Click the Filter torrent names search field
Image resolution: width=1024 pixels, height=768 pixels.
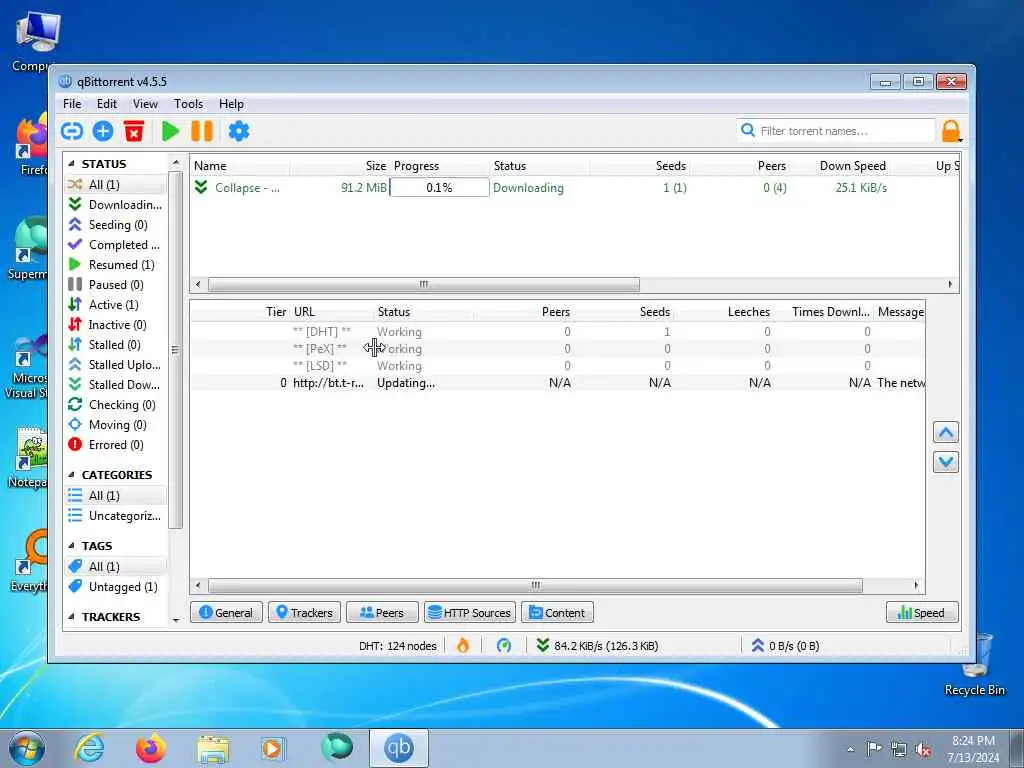(x=837, y=131)
